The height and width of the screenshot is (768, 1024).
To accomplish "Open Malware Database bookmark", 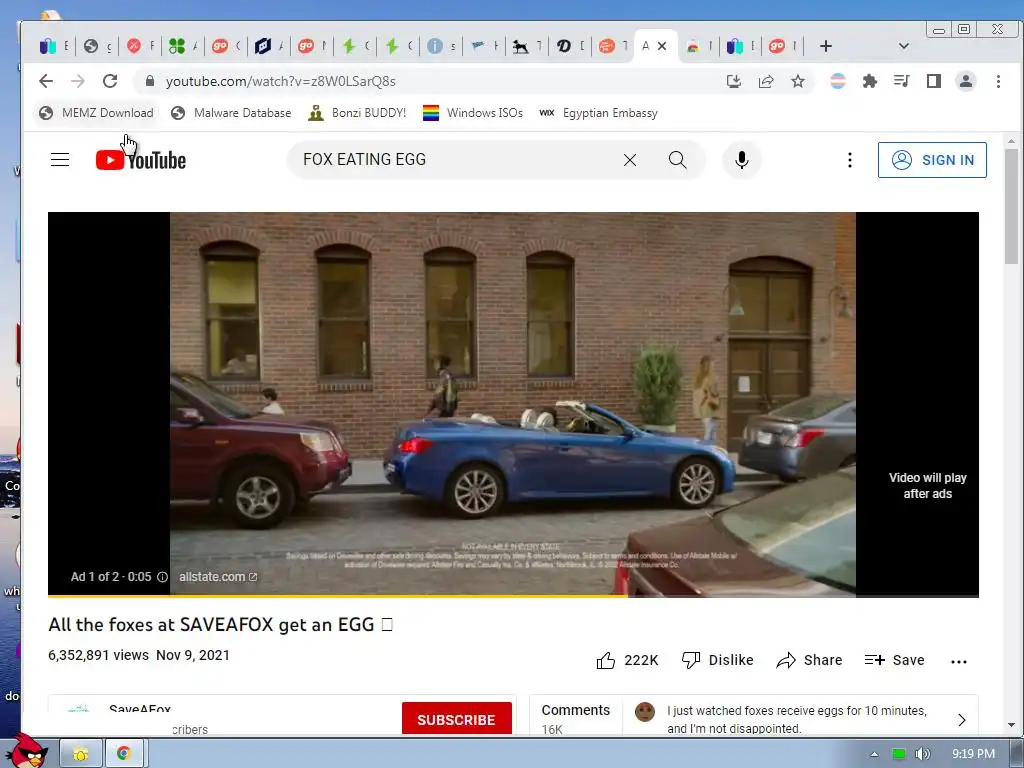I will (231, 113).
